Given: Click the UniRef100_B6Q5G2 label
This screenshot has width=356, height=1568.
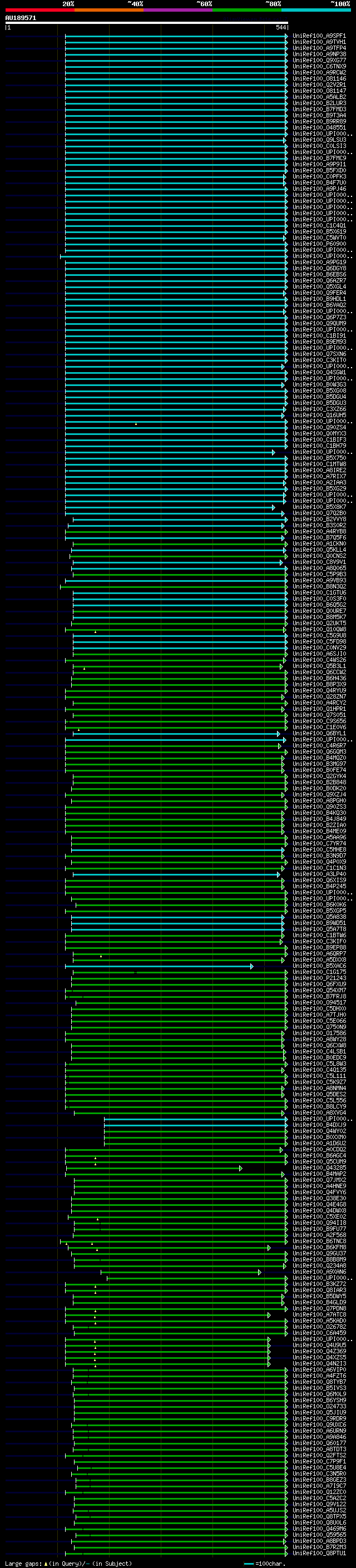Looking at the screenshot, I should click(x=319, y=605).
